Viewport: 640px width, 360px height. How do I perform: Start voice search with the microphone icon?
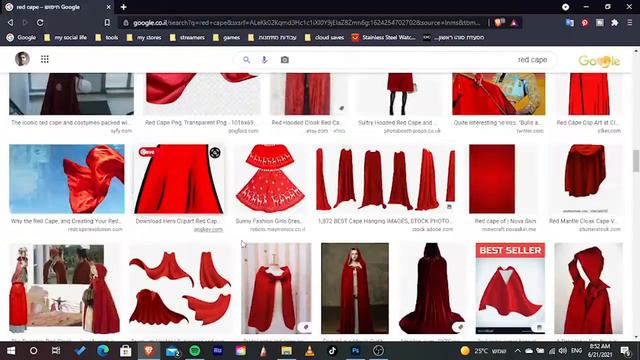(264, 60)
